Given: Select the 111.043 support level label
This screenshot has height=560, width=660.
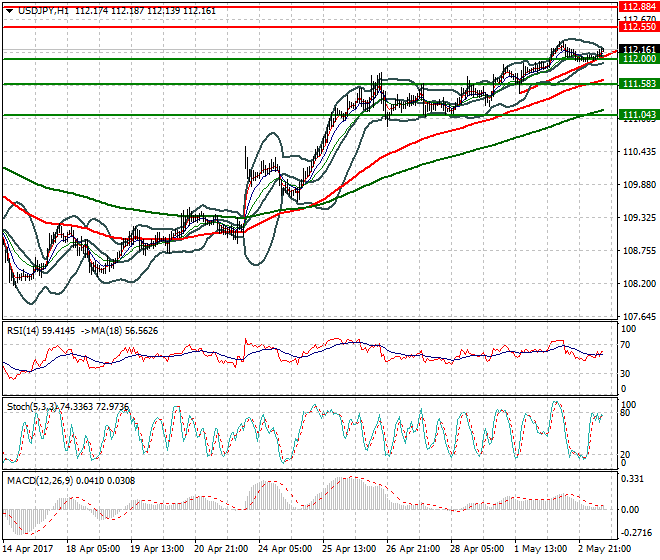Looking at the screenshot, I should (x=639, y=115).
